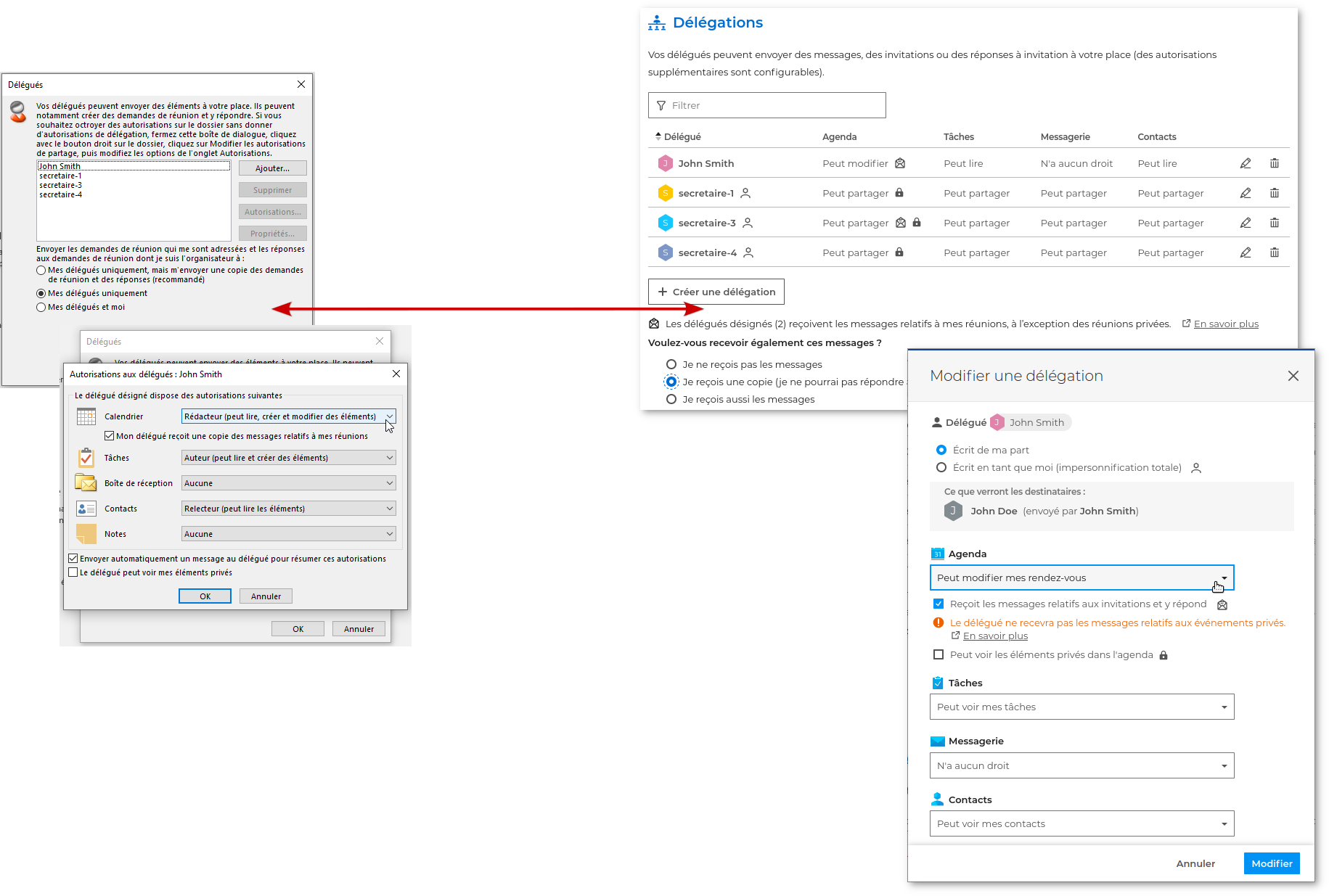The image size is (1329, 896).
Task: Click the calendar icon next to Calendrier
Action: [86, 416]
